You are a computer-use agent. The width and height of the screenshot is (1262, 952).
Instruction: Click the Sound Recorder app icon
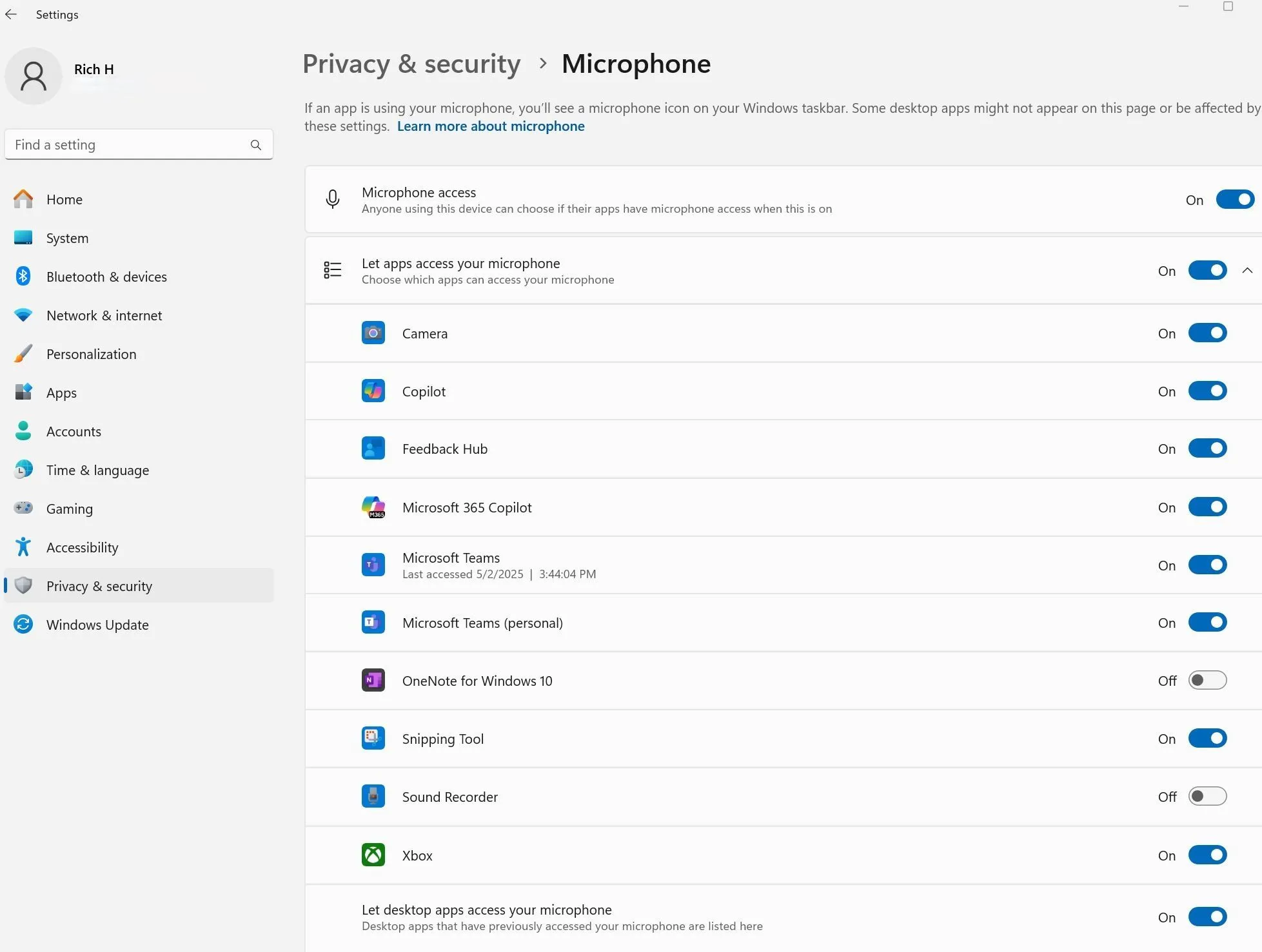point(373,796)
